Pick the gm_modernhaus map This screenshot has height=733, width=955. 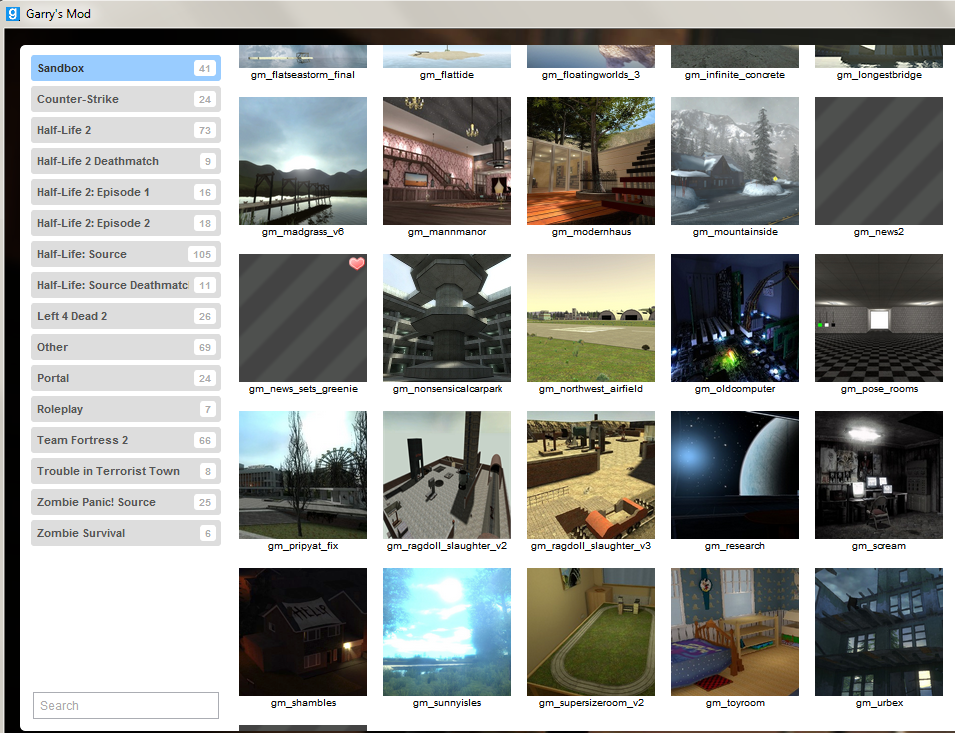(591, 161)
